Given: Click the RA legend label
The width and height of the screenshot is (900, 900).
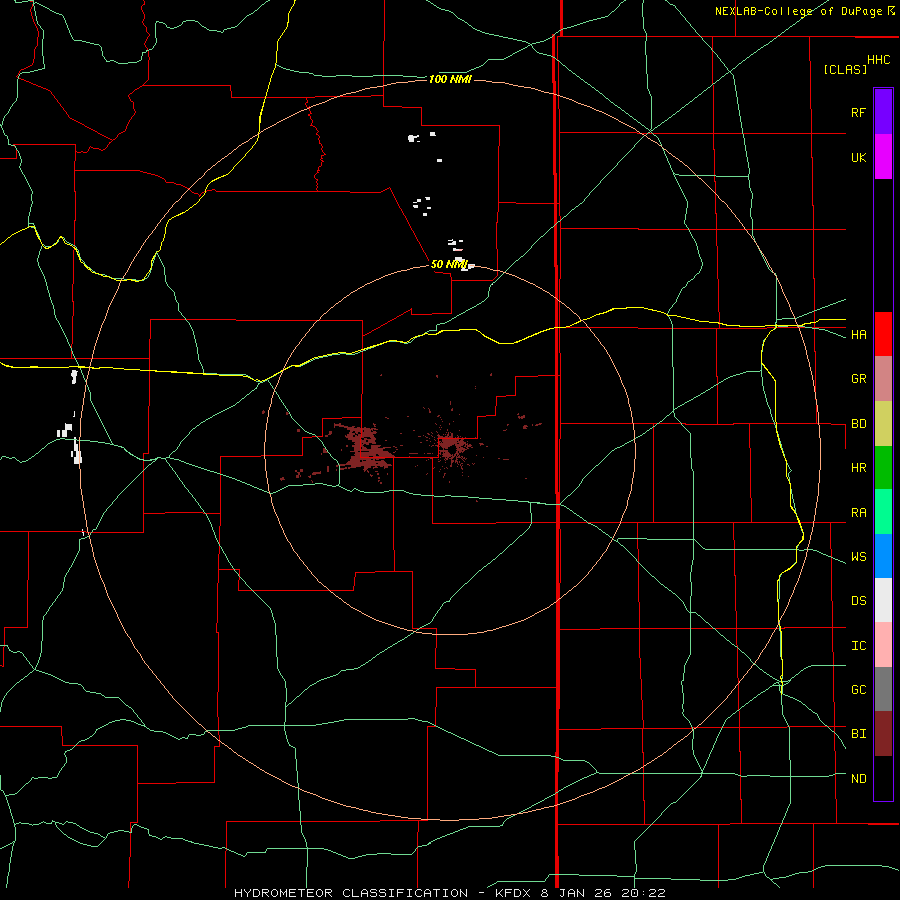Looking at the screenshot, I should point(858,513).
